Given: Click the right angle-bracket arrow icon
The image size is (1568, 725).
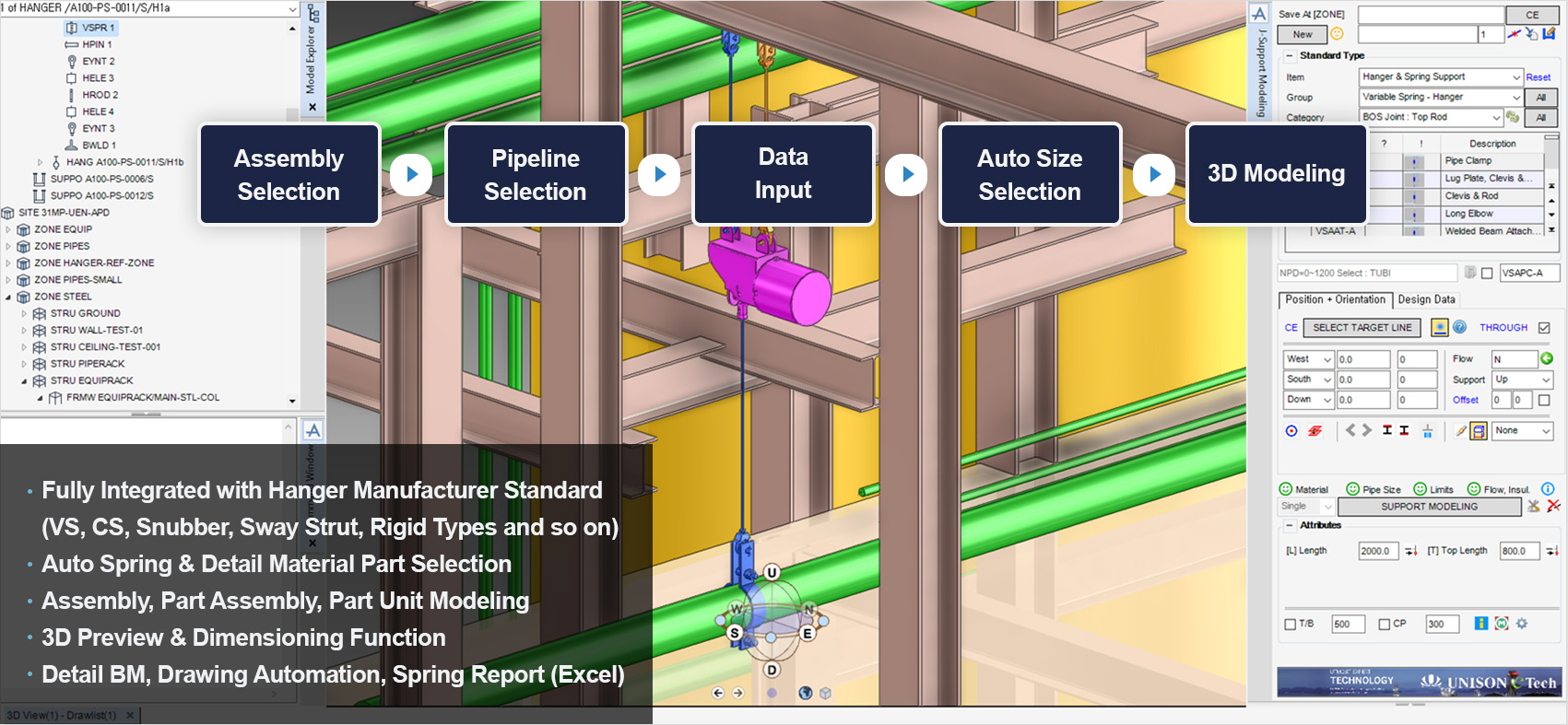Looking at the screenshot, I should [x=1367, y=430].
